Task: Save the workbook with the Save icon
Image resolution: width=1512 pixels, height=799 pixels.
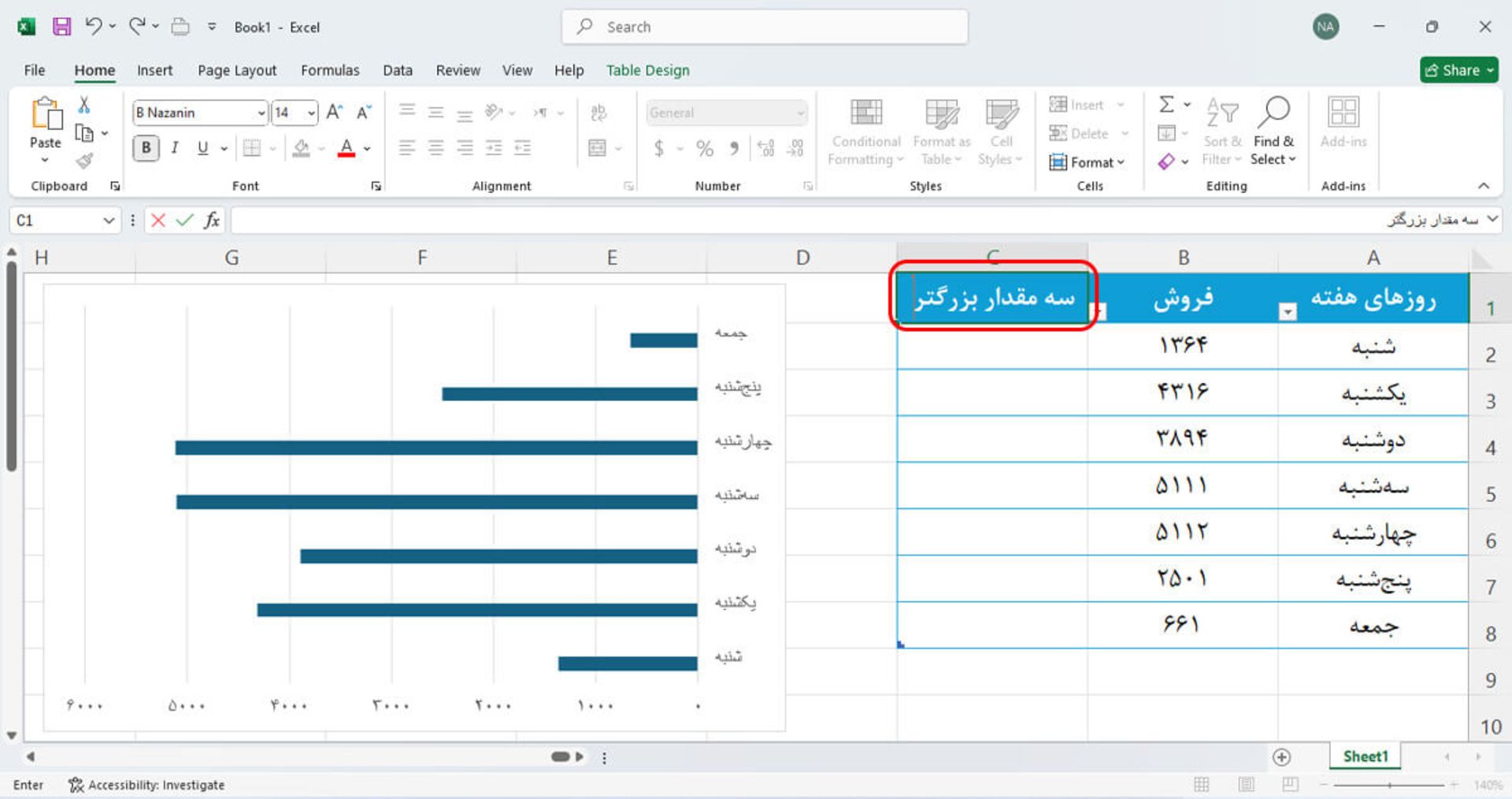Action: point(61,27)
